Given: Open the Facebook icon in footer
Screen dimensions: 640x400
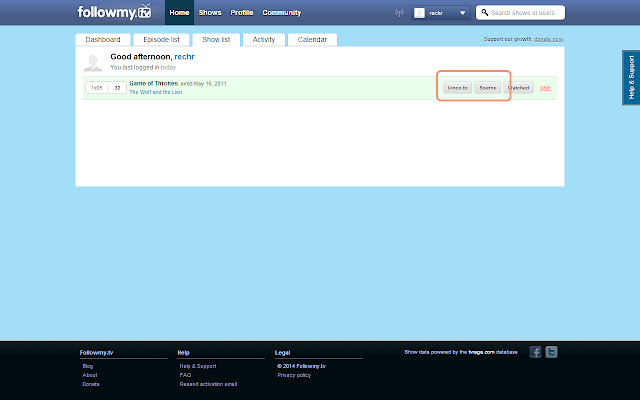Looking at the screenshot, I should click(x=536, y=352).
